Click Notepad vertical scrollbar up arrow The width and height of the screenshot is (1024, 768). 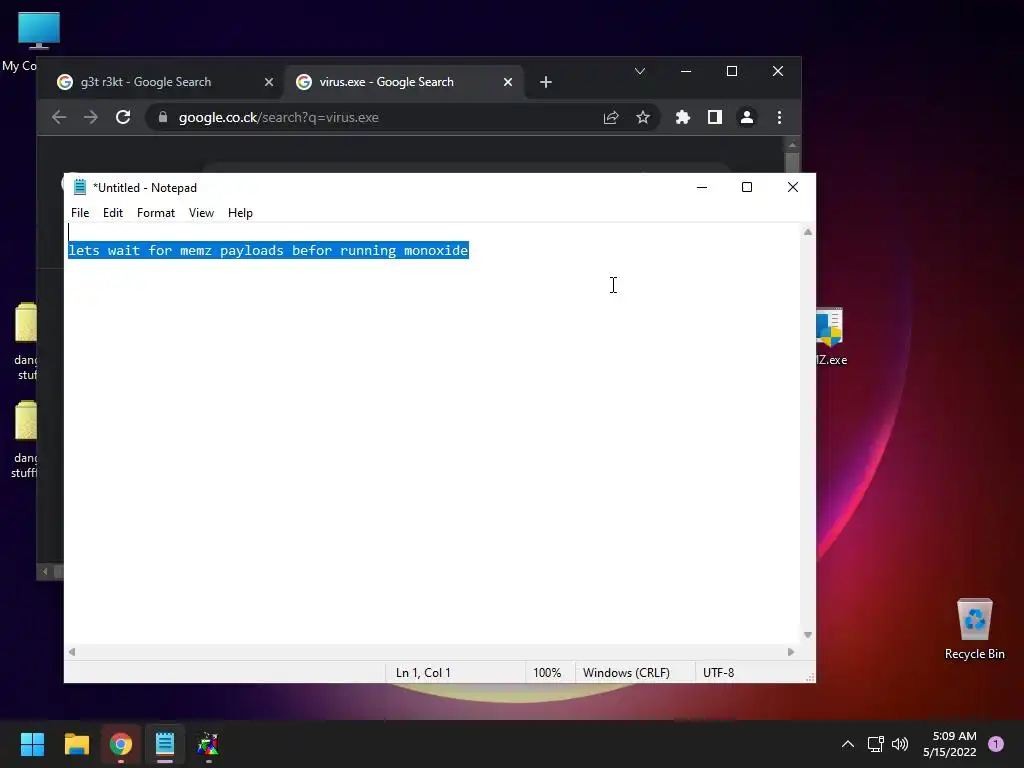808,232
